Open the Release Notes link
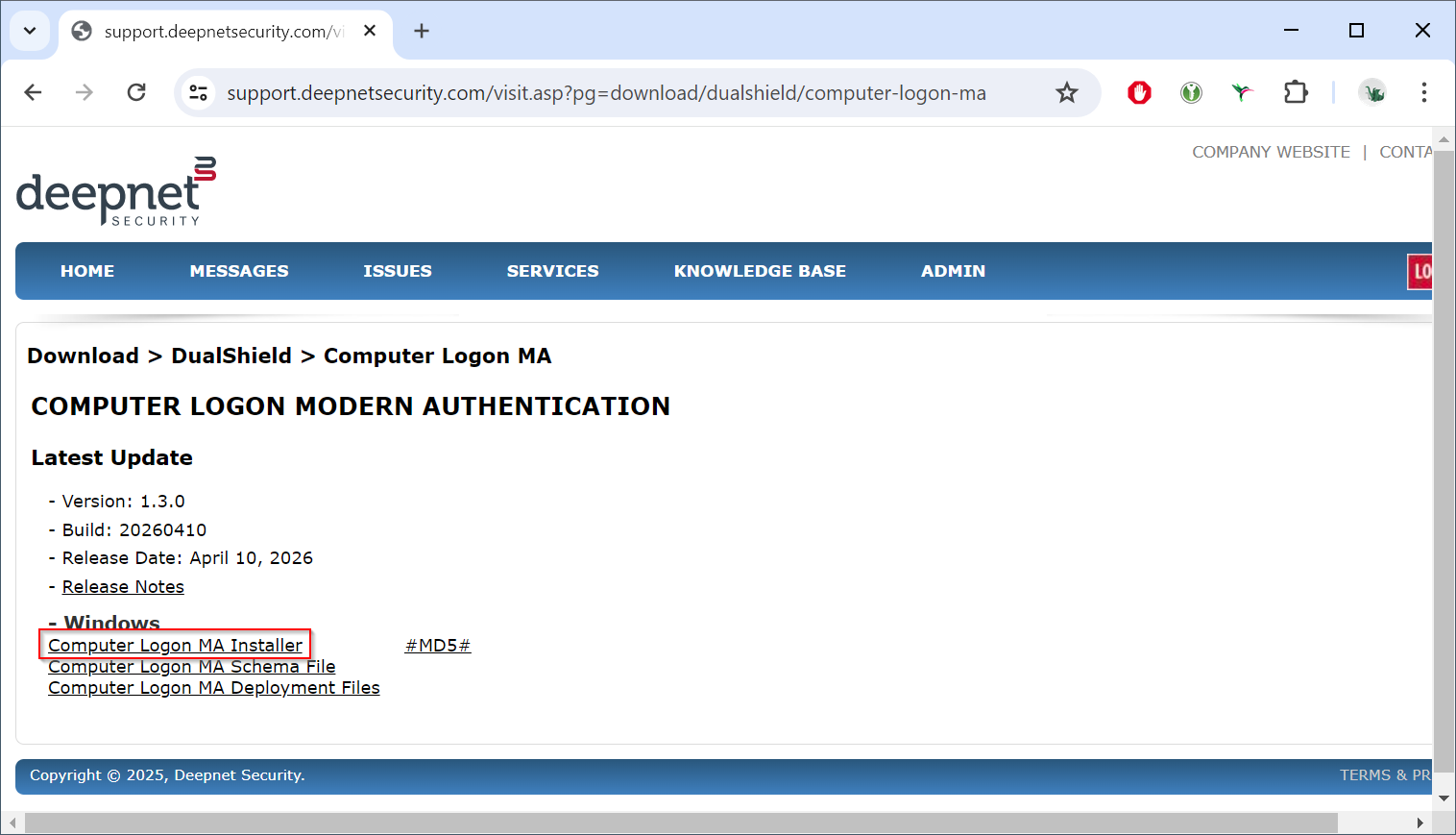Image resolution: width=1456 pixels, height=835 pixels. click(123, 586)
